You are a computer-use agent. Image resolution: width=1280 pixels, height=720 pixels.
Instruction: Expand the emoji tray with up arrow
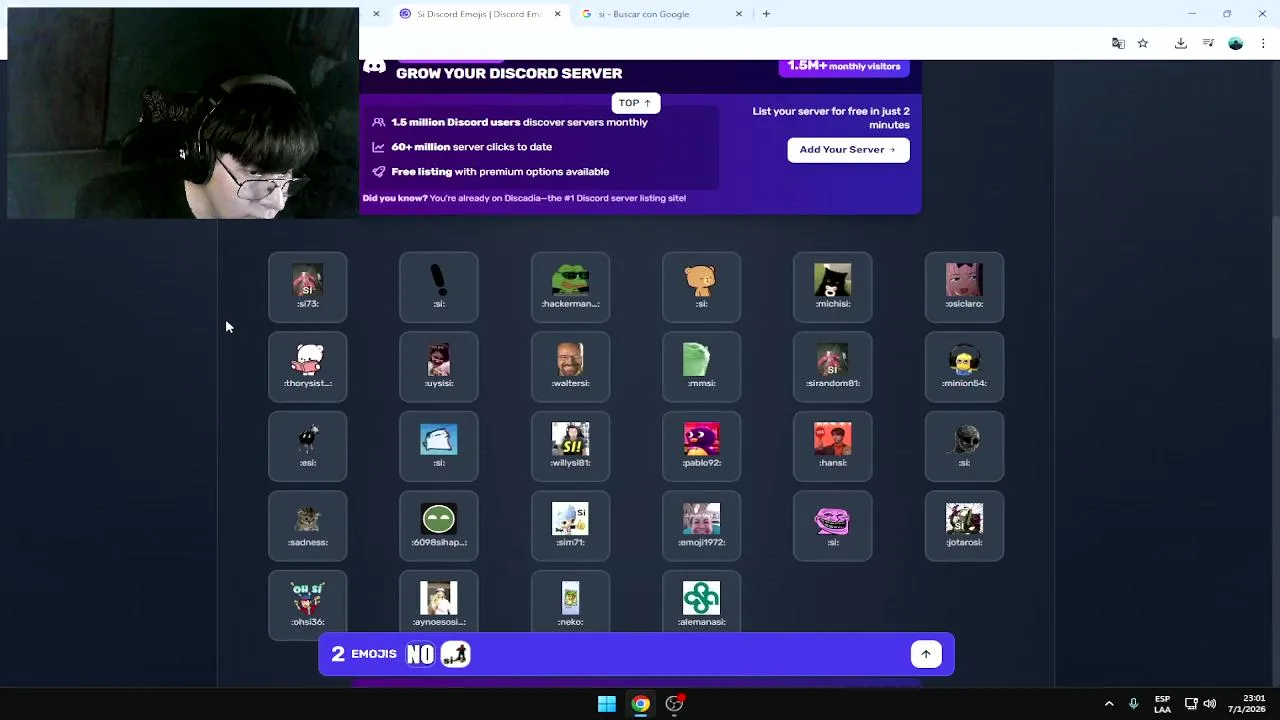pos(926,654)
